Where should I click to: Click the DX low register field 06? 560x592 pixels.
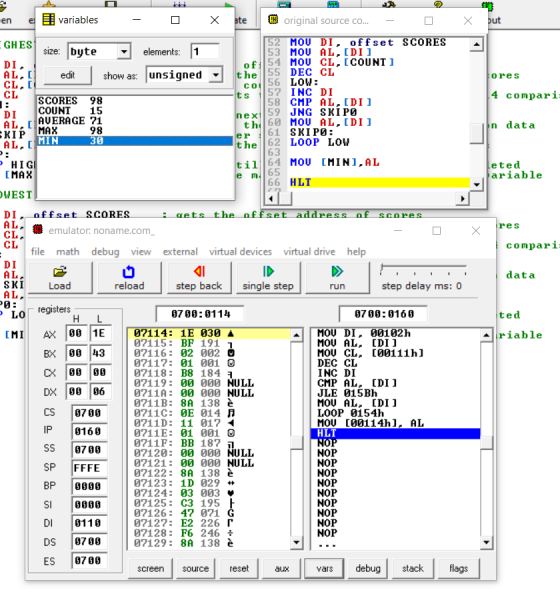click(x=100, y=392)
